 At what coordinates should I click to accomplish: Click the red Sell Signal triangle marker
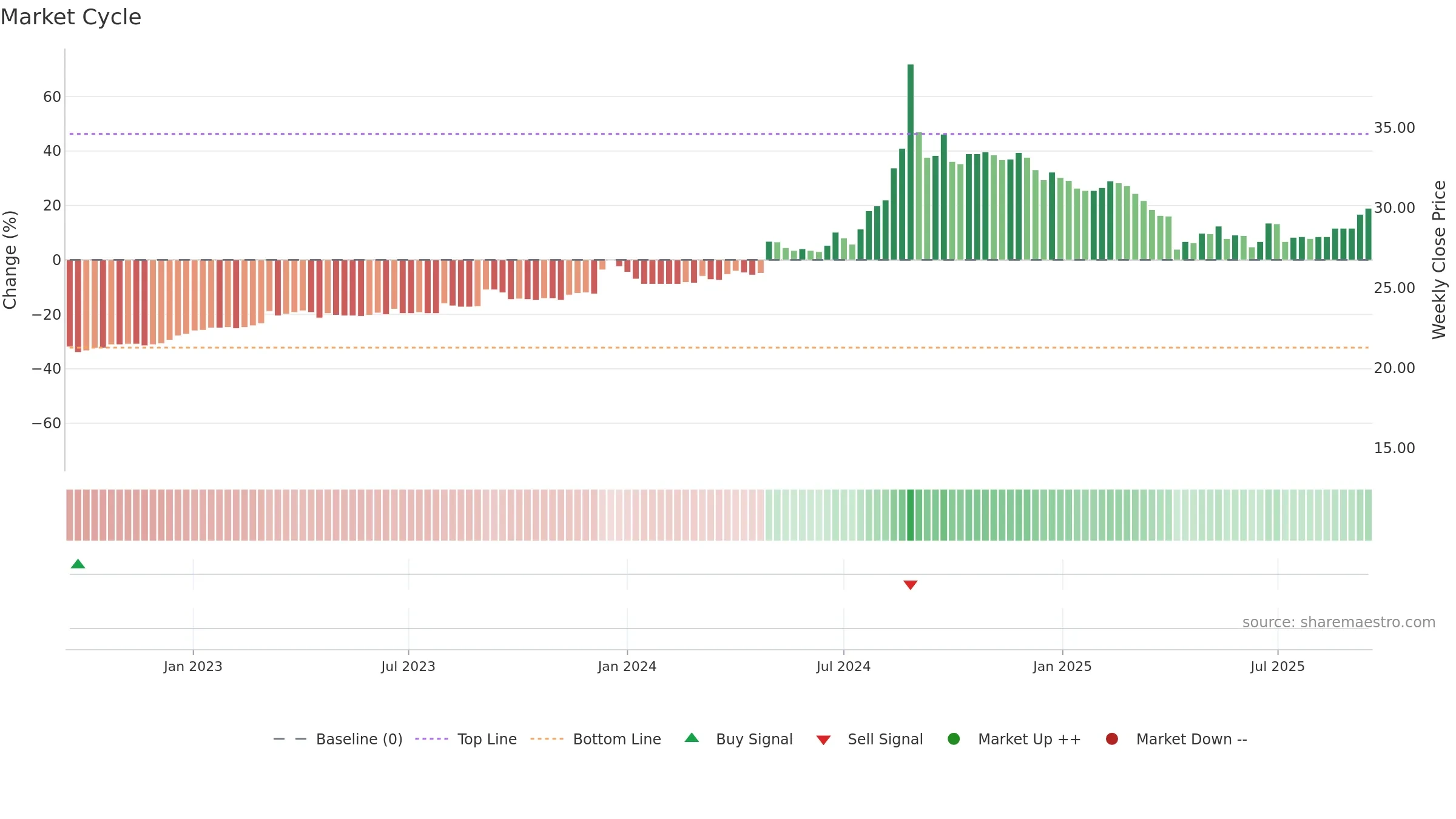910,585
